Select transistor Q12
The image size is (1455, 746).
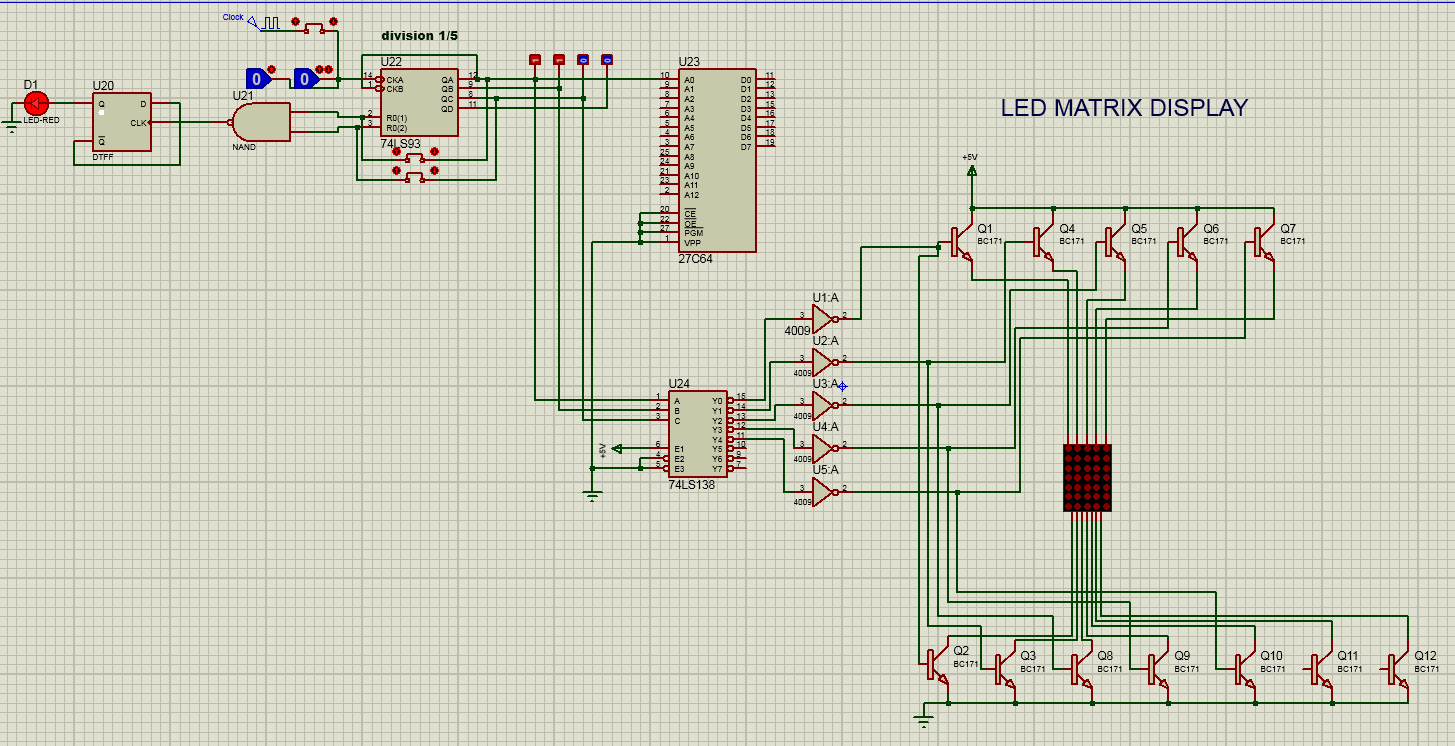1398,669
